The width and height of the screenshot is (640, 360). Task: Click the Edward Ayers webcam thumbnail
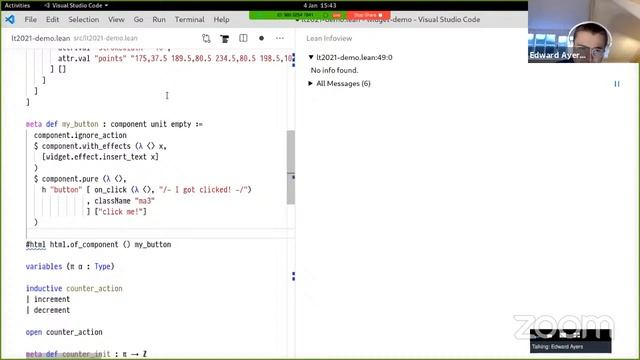584,31
